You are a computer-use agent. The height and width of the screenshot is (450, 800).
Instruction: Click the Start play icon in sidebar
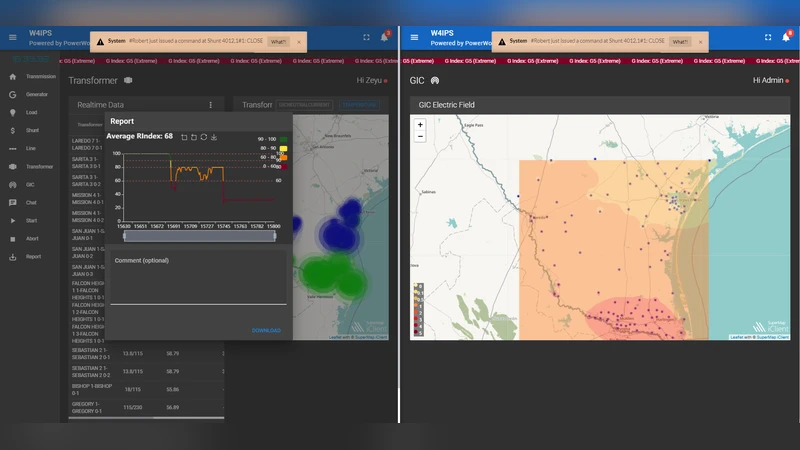[x=13, y=220]
